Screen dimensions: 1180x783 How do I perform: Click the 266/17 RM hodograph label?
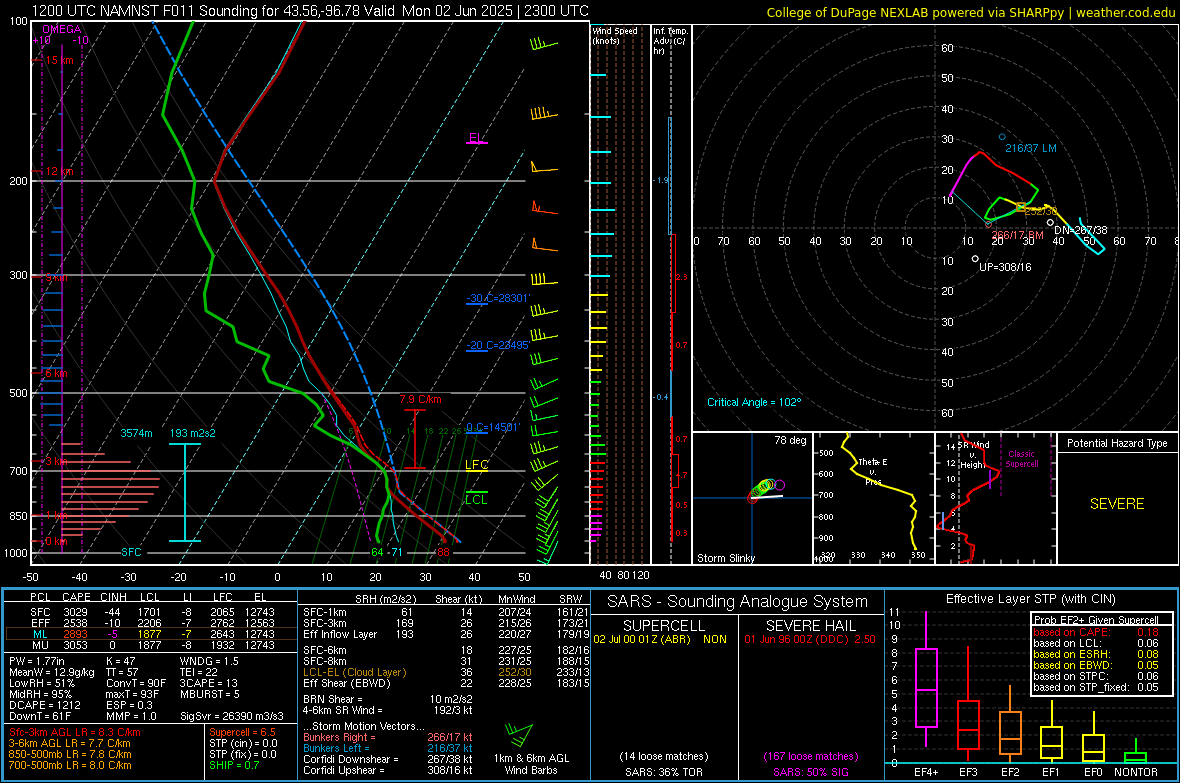1017,236
